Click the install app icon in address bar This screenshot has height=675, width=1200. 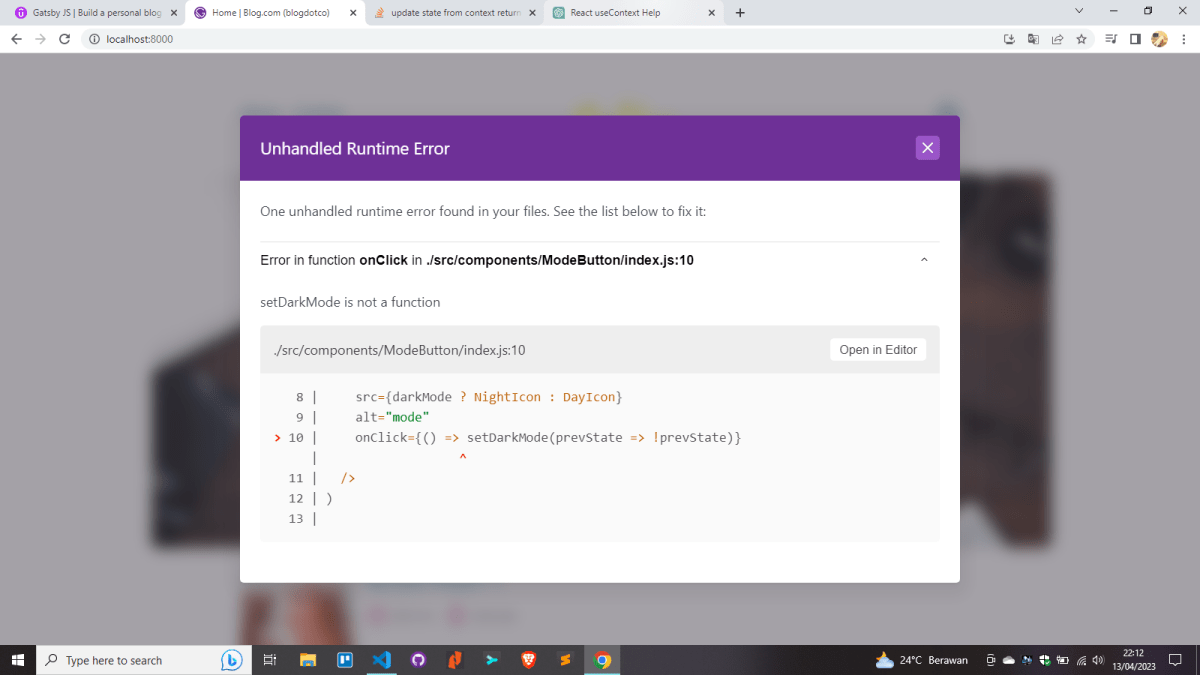[1009, 39]
